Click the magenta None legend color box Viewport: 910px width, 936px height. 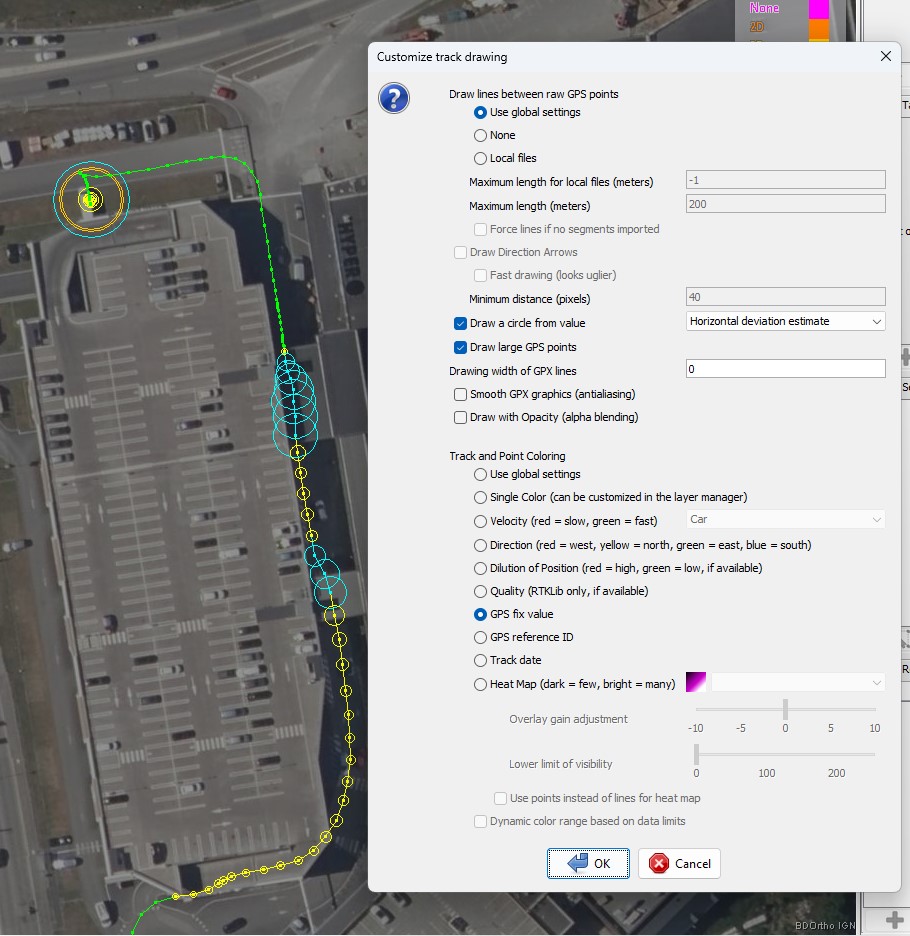(819, 8)
